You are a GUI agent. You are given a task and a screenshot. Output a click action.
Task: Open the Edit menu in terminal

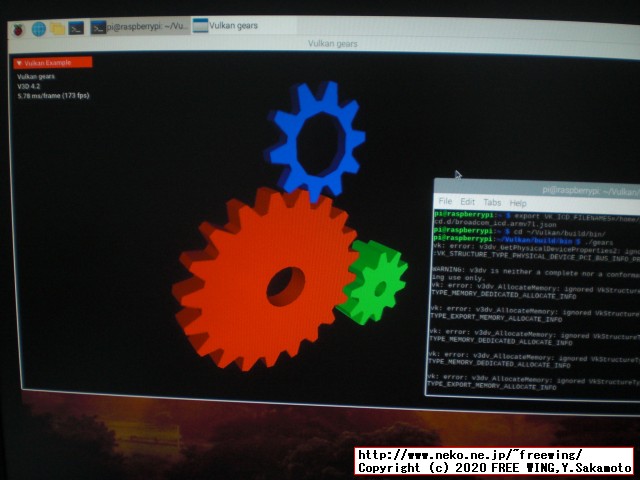pos(467,202)
